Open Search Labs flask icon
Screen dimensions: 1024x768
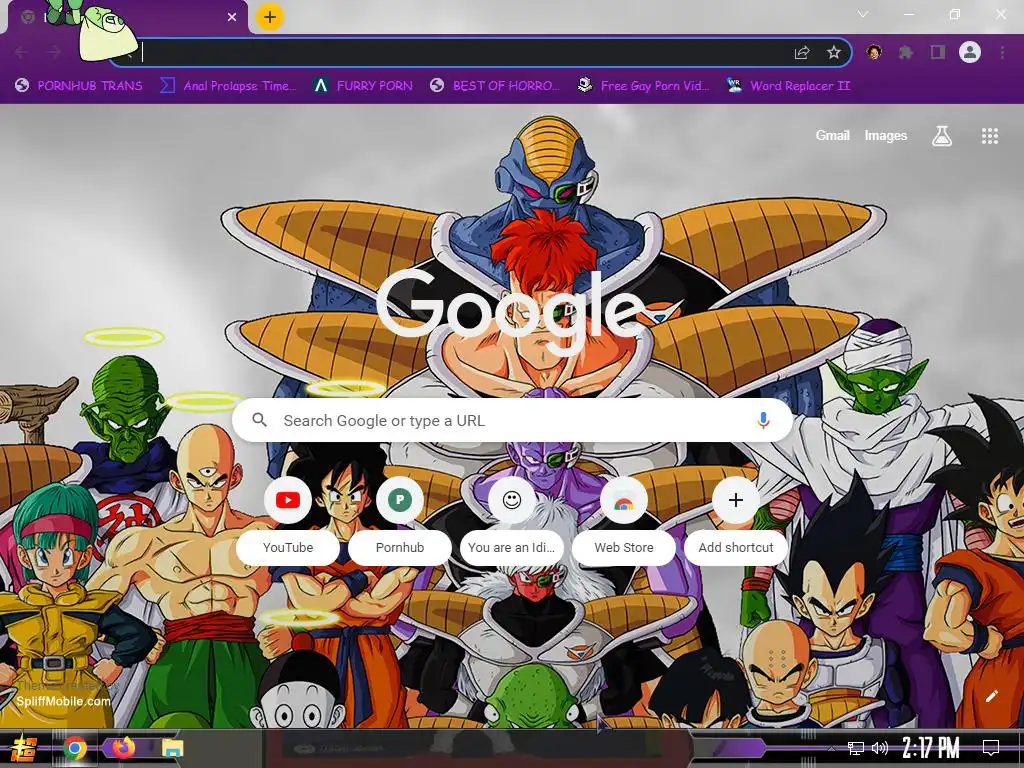[941, 136]
